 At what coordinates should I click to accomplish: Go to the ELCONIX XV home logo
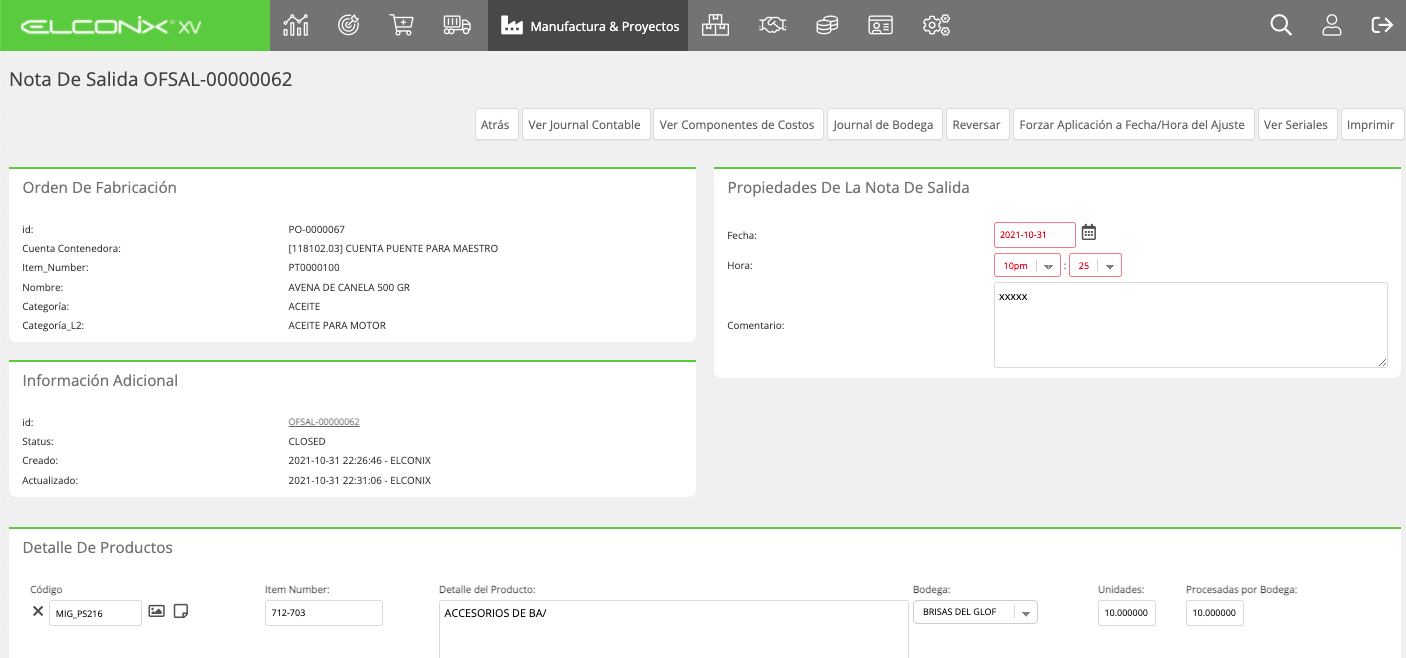(111, 26)
